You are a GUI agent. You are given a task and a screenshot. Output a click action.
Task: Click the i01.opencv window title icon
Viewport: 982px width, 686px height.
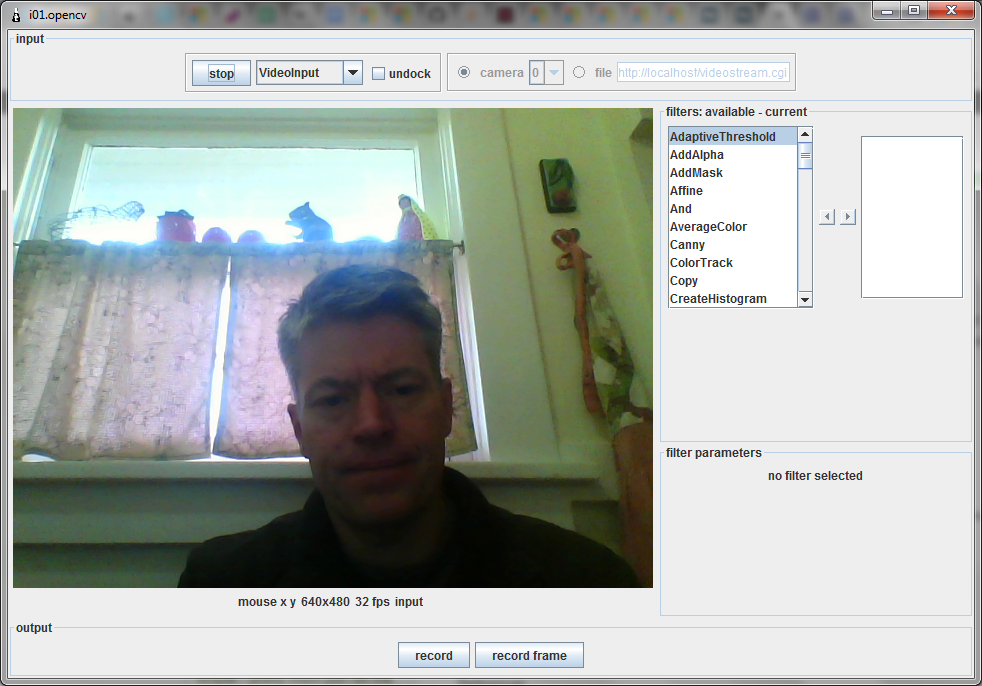pos(17,14)
